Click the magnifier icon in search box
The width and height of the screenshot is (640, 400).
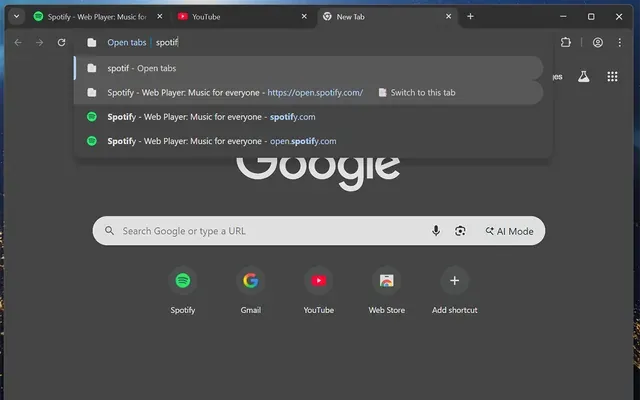click(109, 231)
